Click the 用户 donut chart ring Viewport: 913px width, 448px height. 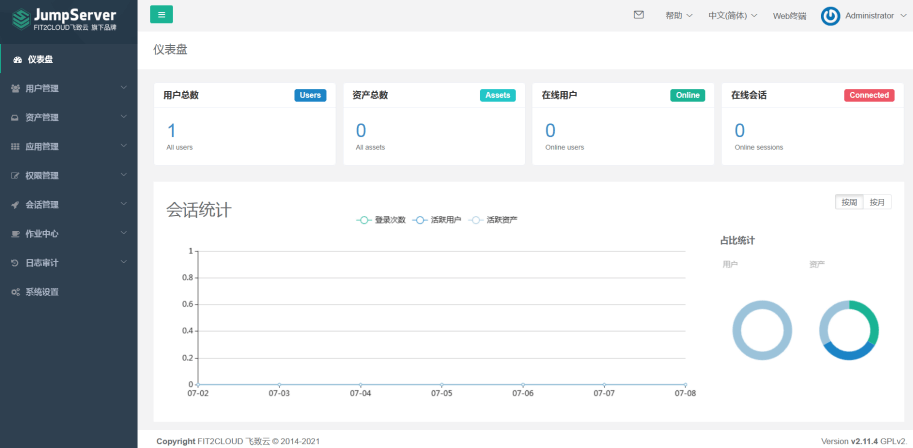tap(762, 305)
